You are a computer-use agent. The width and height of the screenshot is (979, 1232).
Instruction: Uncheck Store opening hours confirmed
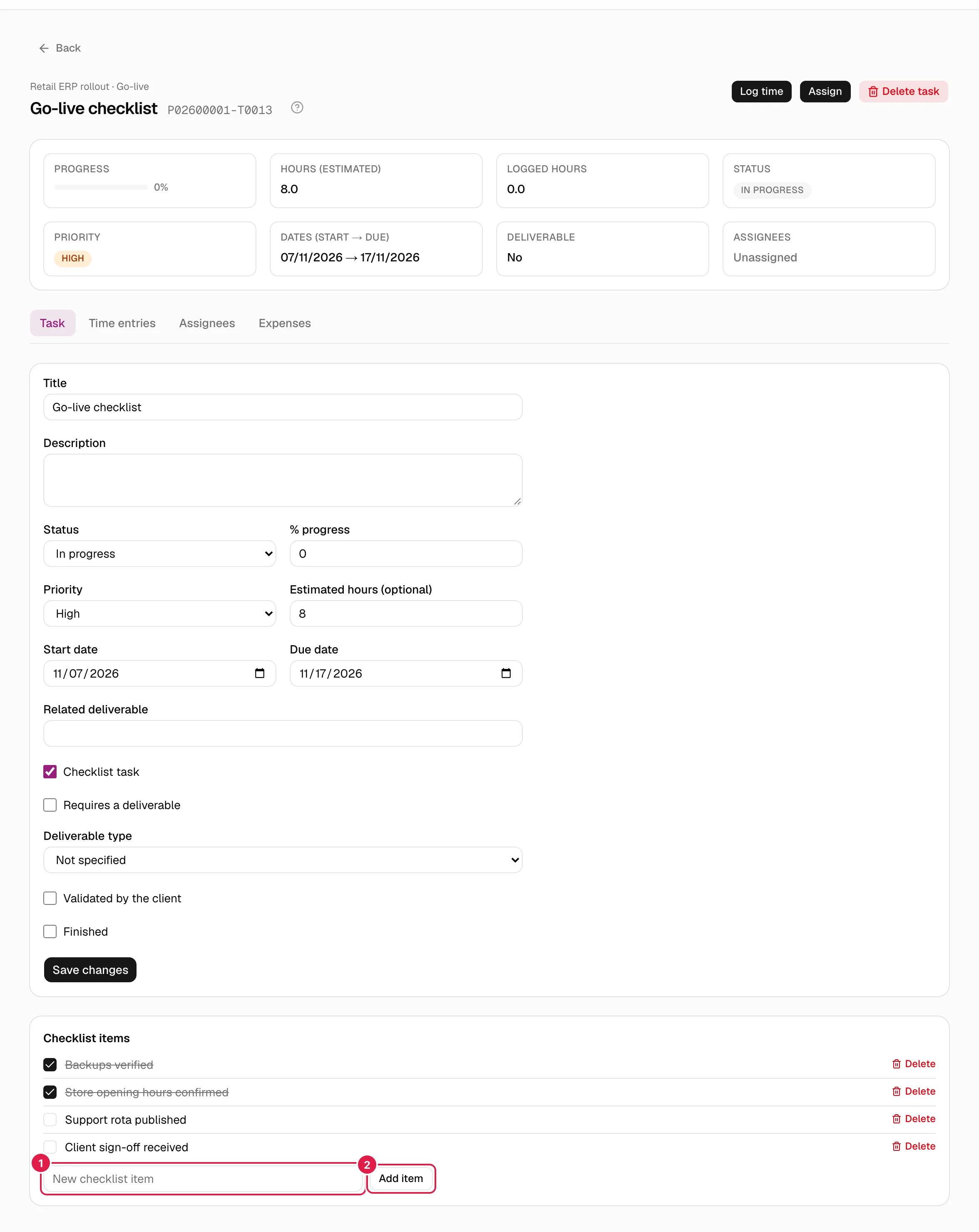(50, 1091)
